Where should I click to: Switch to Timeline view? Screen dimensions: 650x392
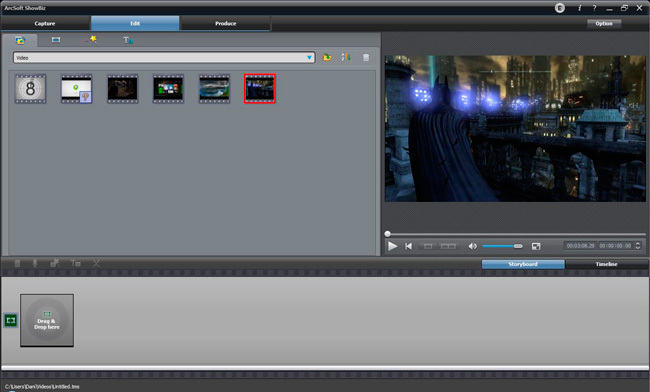coord(606,264)
